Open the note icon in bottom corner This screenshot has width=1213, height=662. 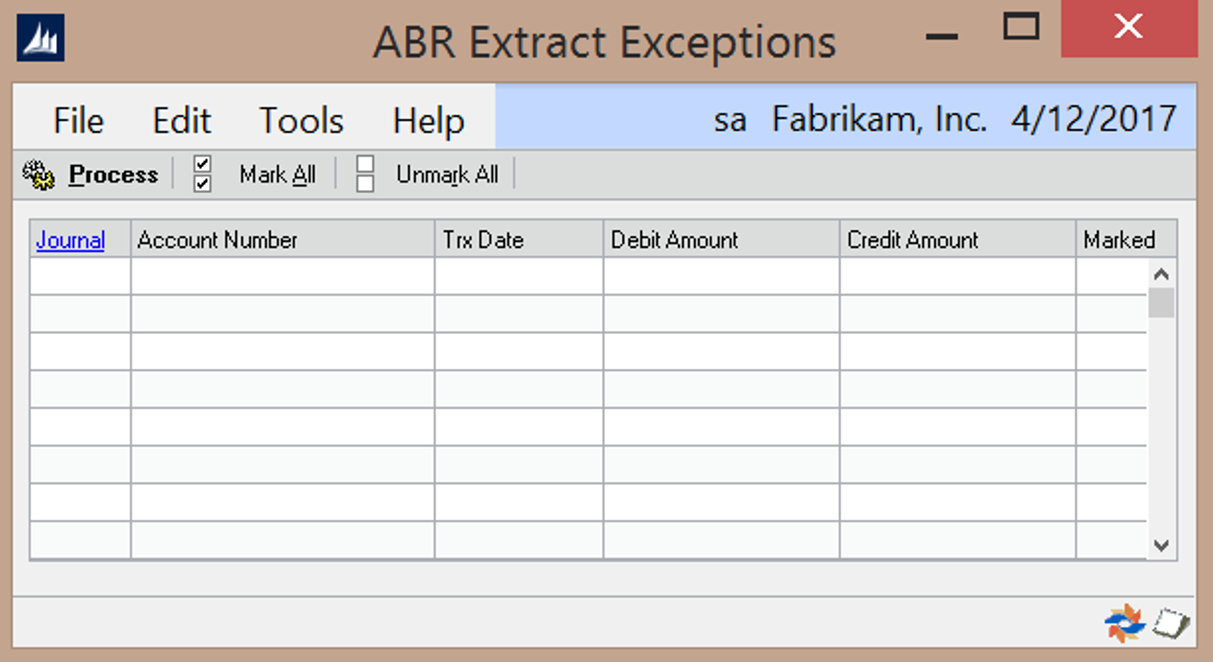1170,624
